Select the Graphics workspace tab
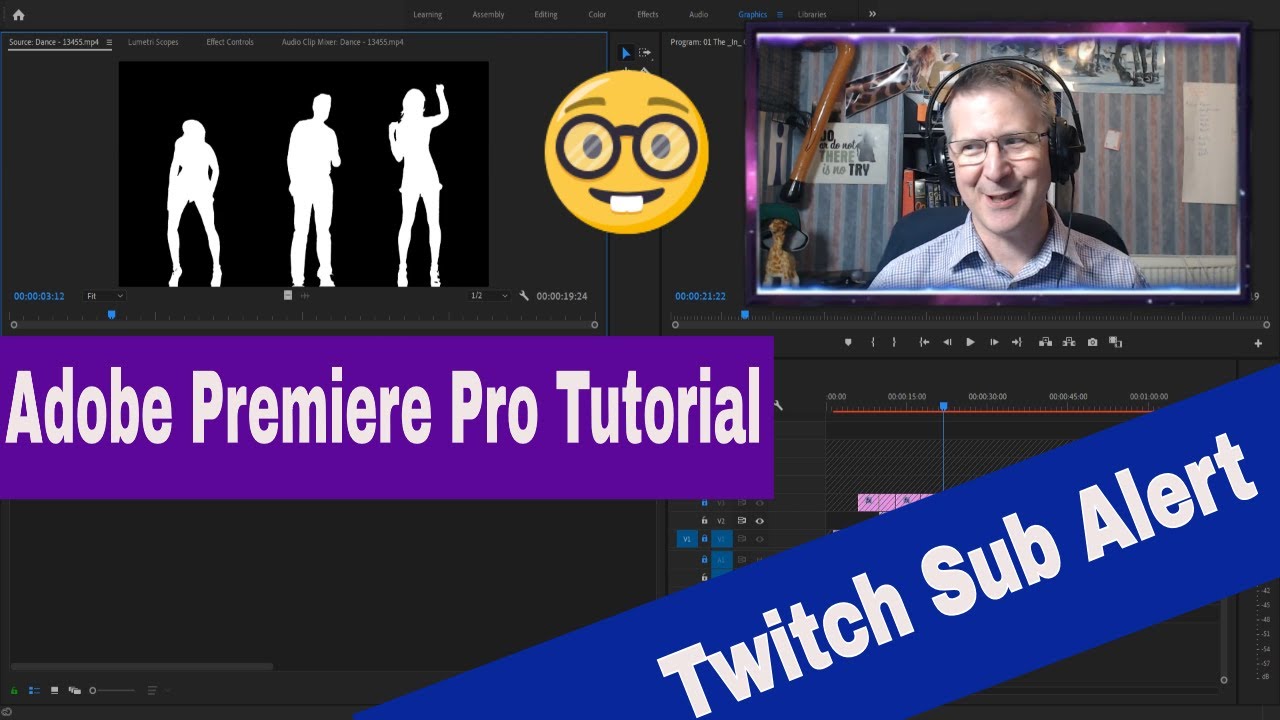Viewport: 1280px width, 720px height. pyautogui.click(x=752, y=15)
